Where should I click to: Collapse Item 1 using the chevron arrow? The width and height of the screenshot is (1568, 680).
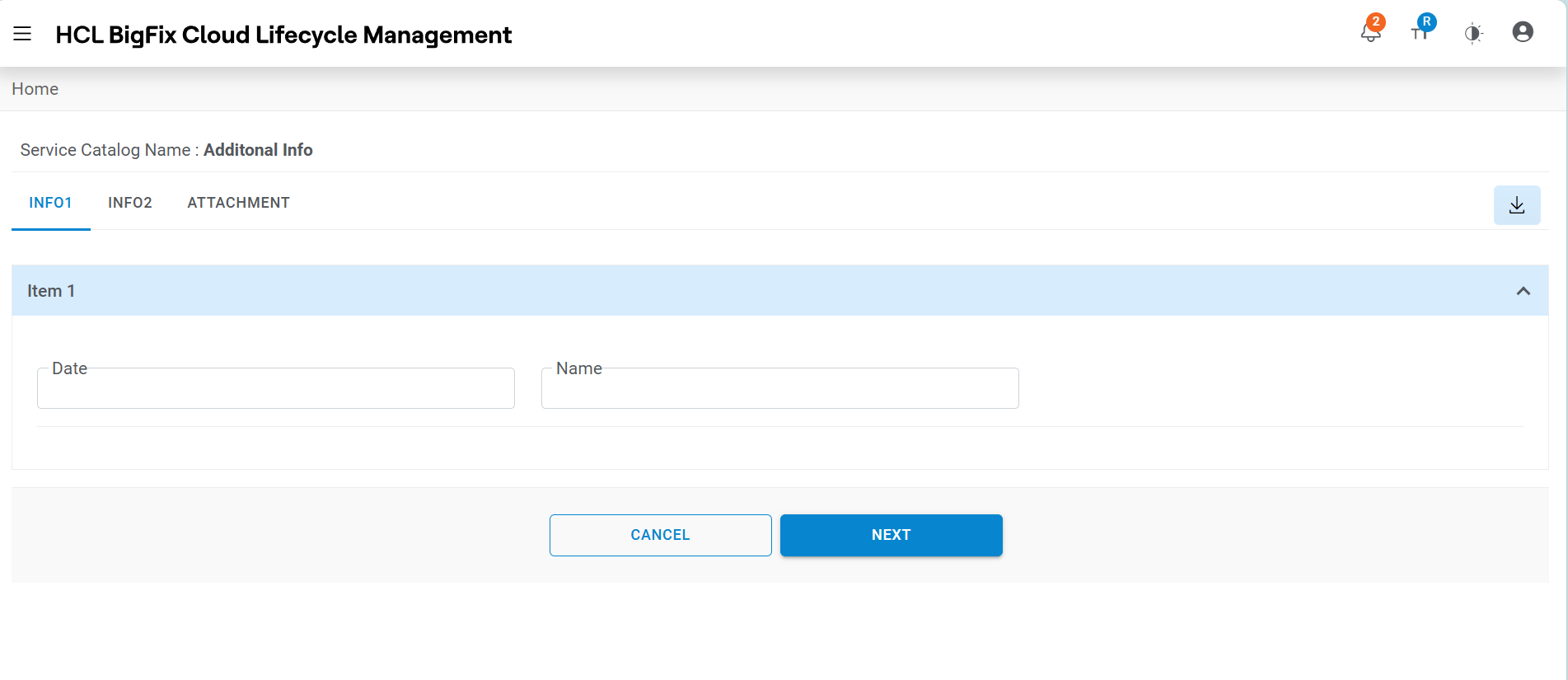1524,291
